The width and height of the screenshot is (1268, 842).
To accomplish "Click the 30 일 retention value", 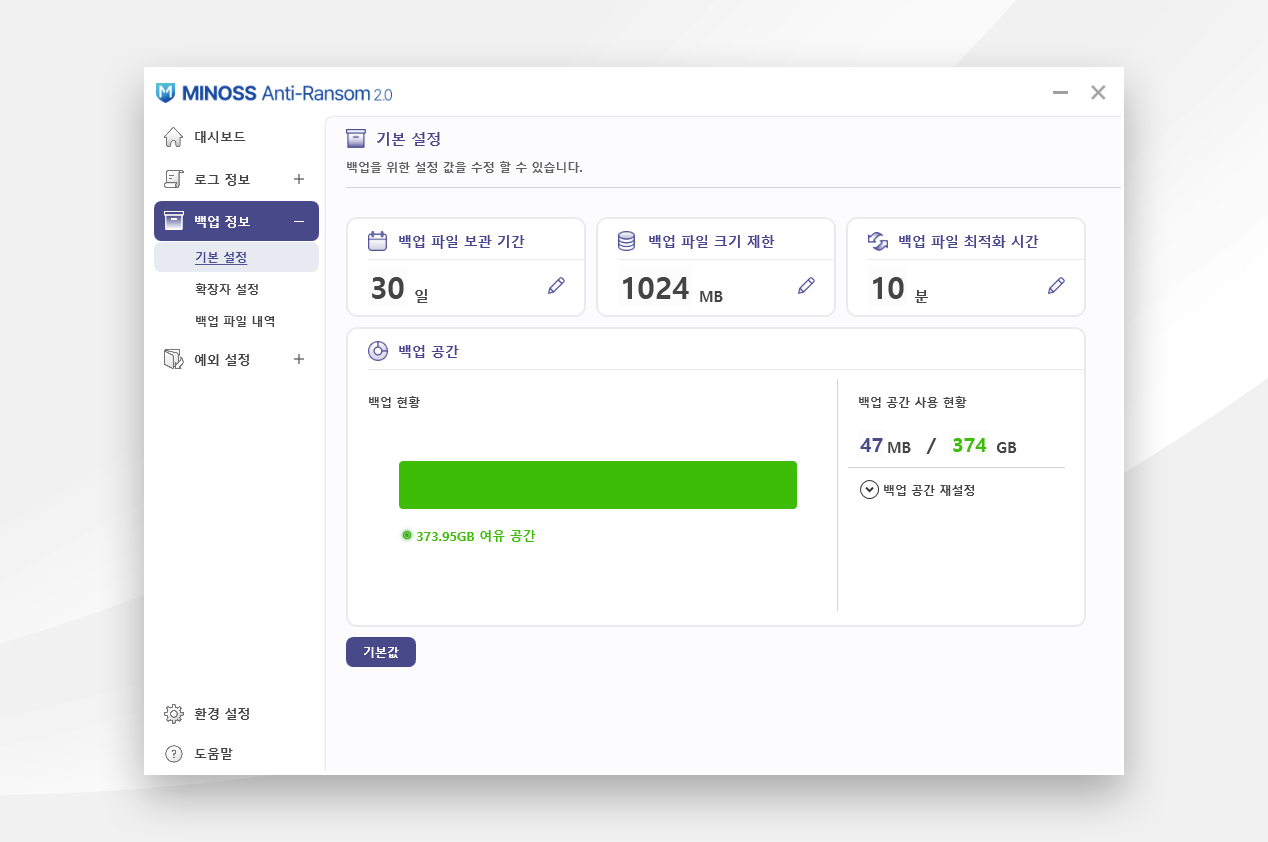I will (x=399, y=289).
